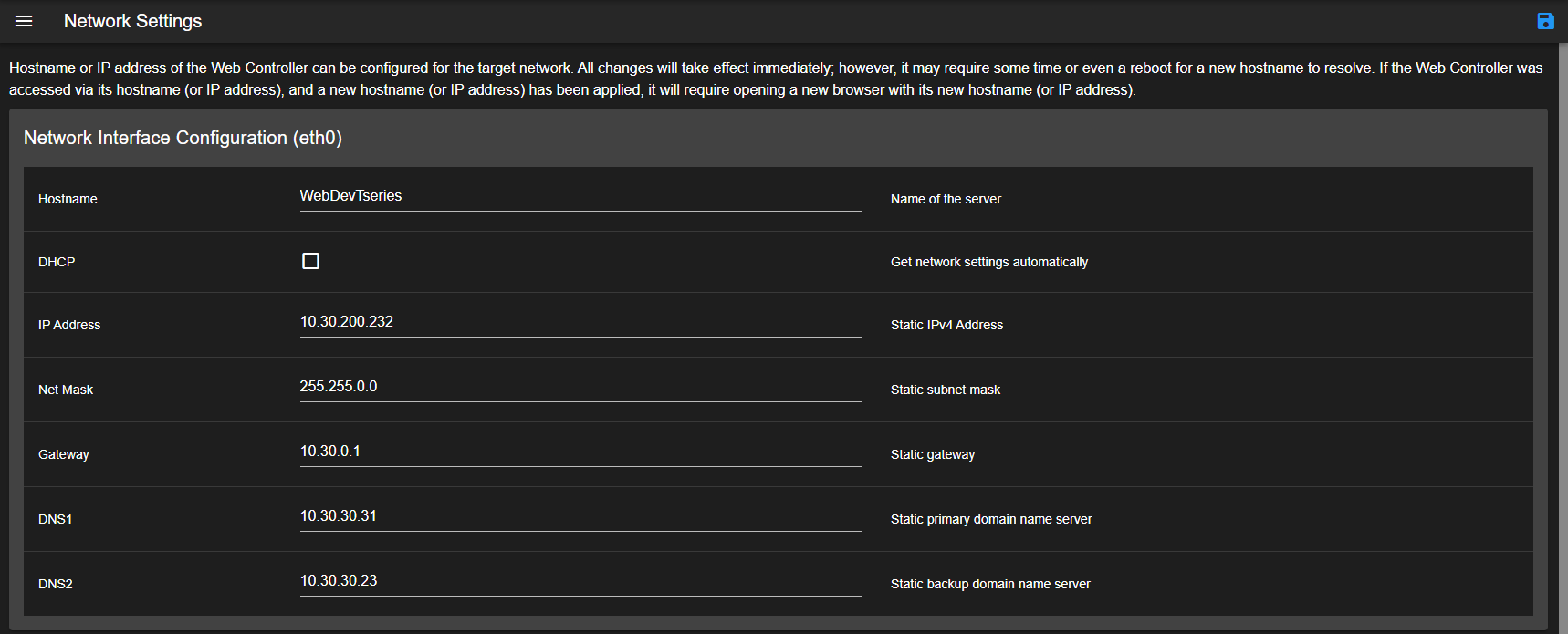Click the 'Hostname' row label
1568x634 pixels.
click(68, 199)
